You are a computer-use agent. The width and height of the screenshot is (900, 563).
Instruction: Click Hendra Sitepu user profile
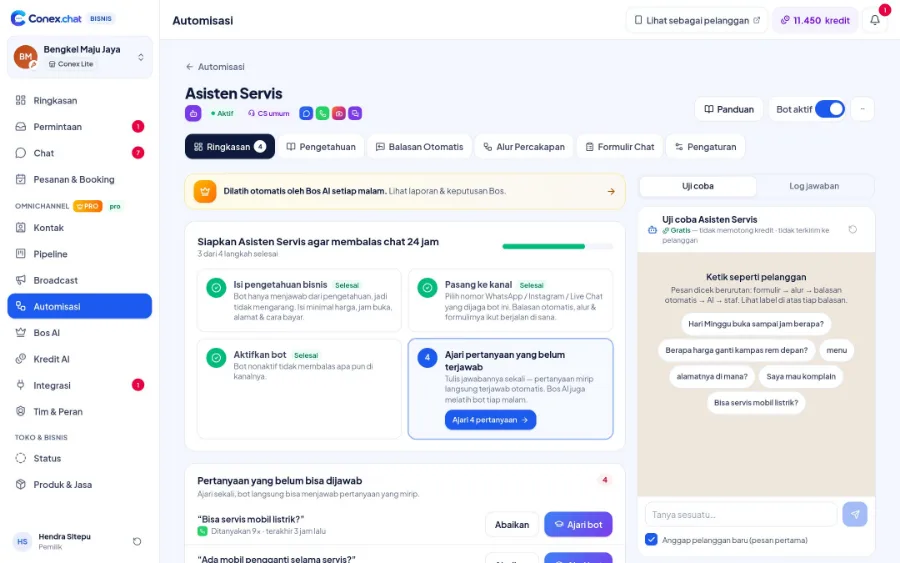click(x=64, y=541)
